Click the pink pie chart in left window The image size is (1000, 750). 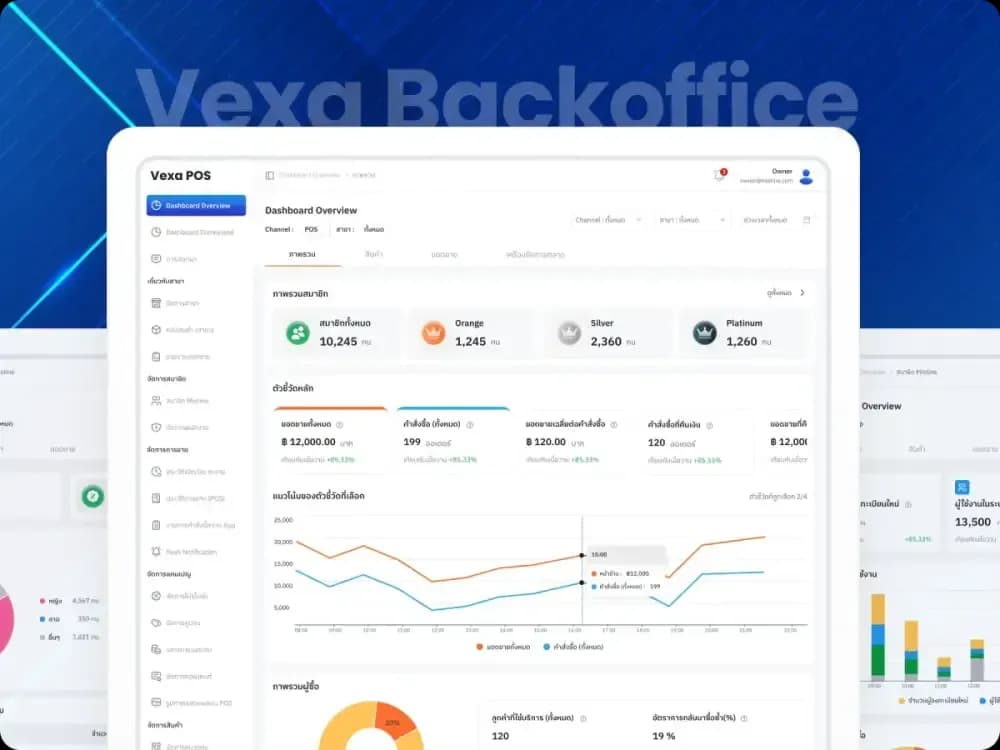tap(5, 621)
